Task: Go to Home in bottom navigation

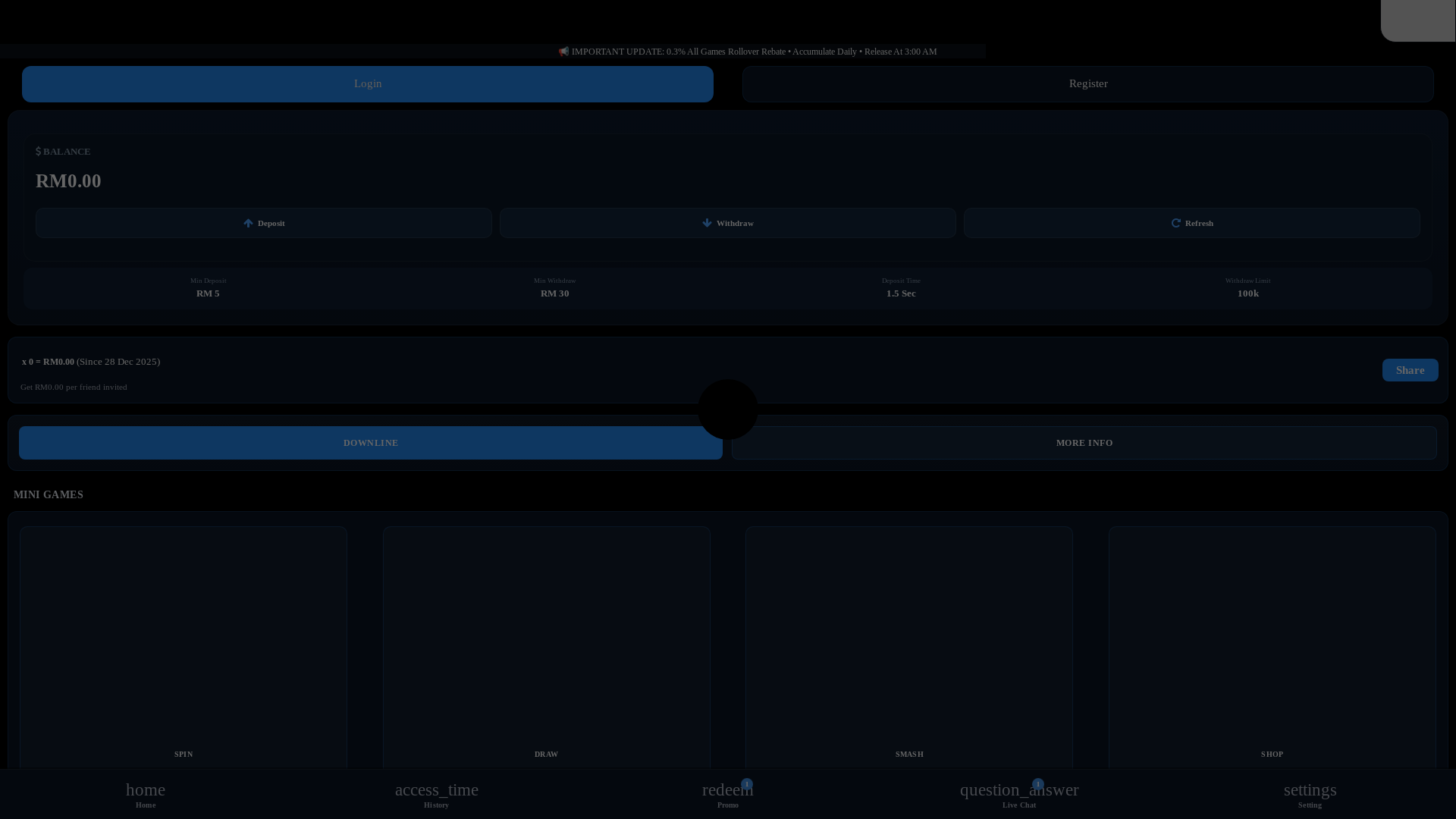Action: click(146, 795)
